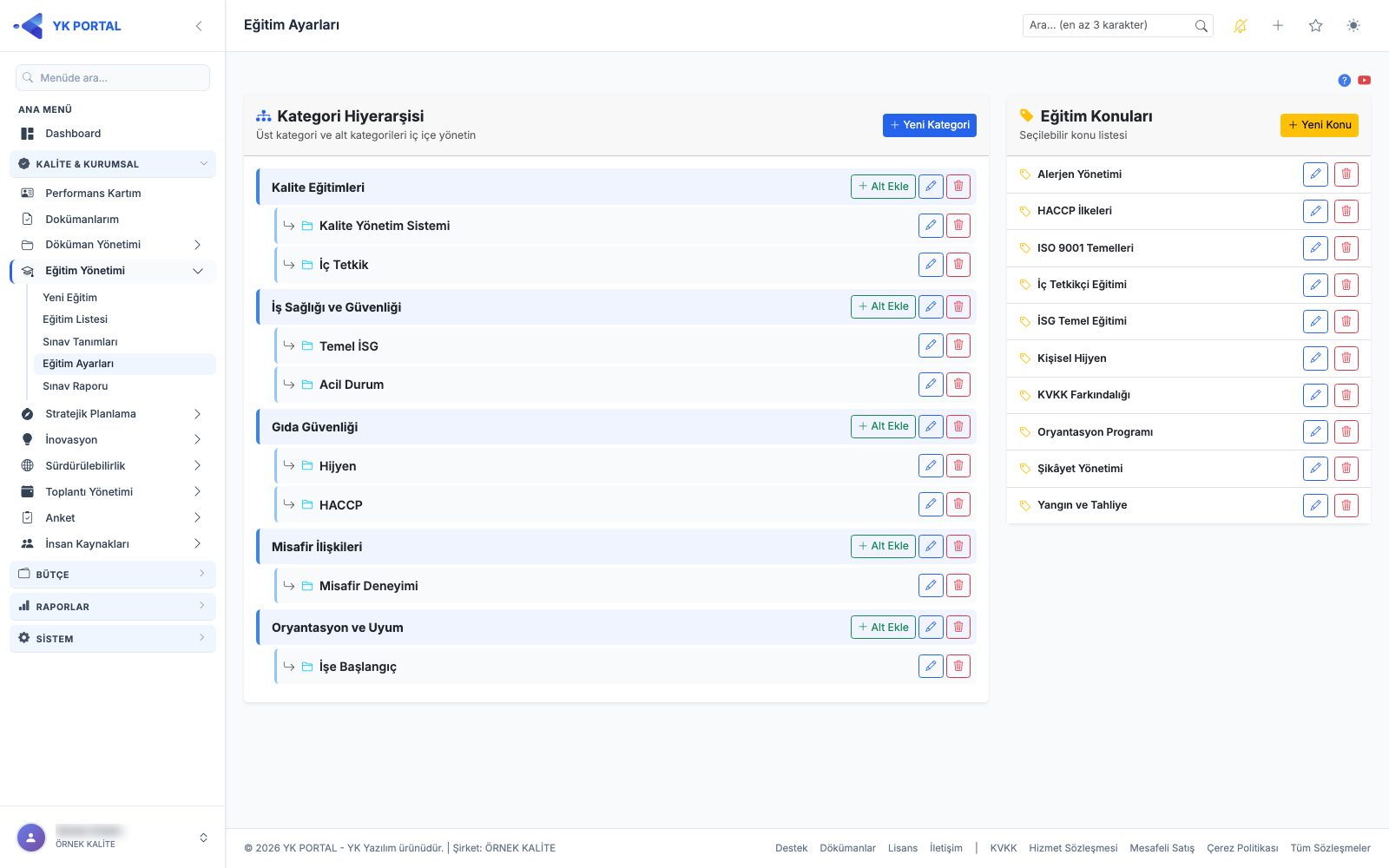Edit the Kalite Eğitimleri category
Screen dimensions: 1389x868
(931, 187)
